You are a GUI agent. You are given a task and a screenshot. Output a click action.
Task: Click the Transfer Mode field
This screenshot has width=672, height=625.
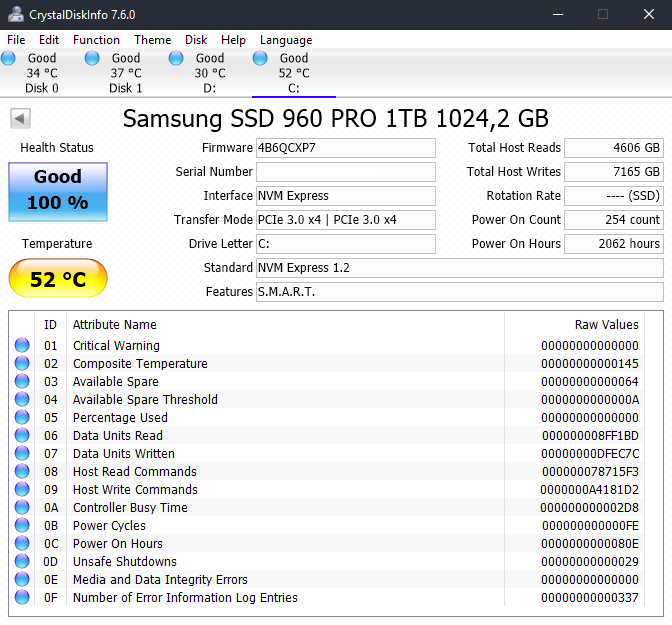[x=346, y=220]
